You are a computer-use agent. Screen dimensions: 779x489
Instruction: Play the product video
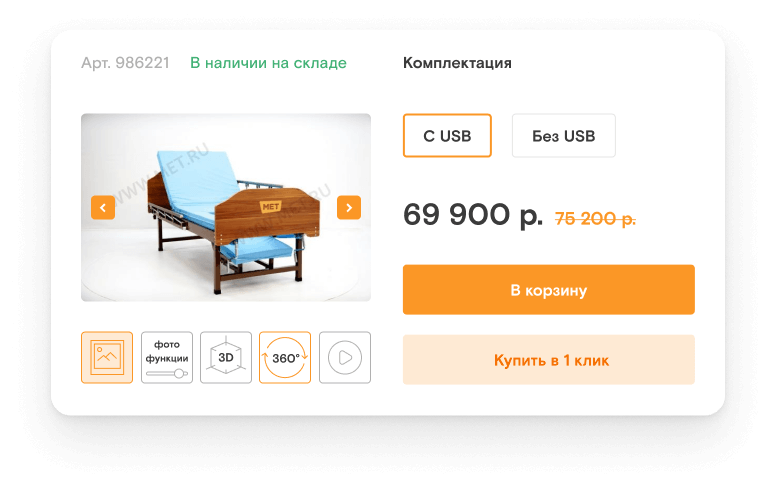345,357
